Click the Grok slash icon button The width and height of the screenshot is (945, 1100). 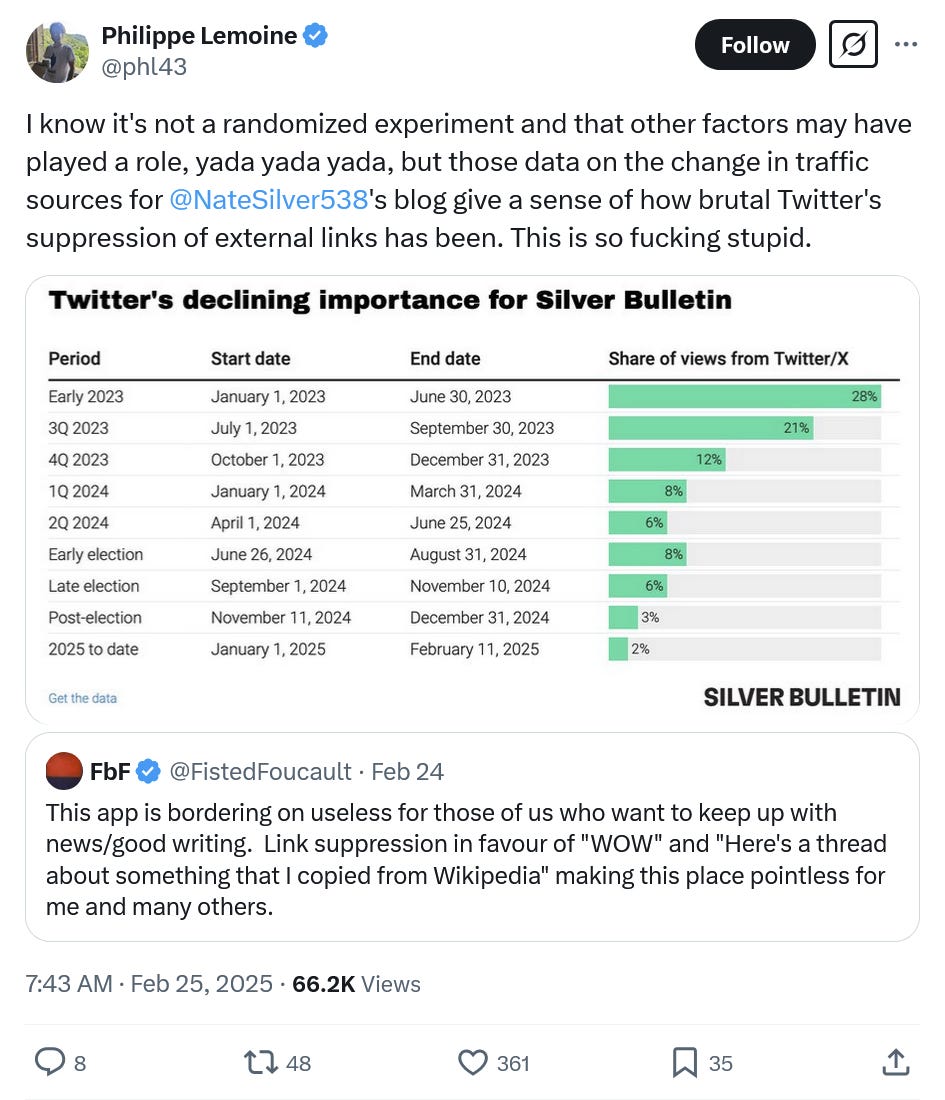click(853, 44)
